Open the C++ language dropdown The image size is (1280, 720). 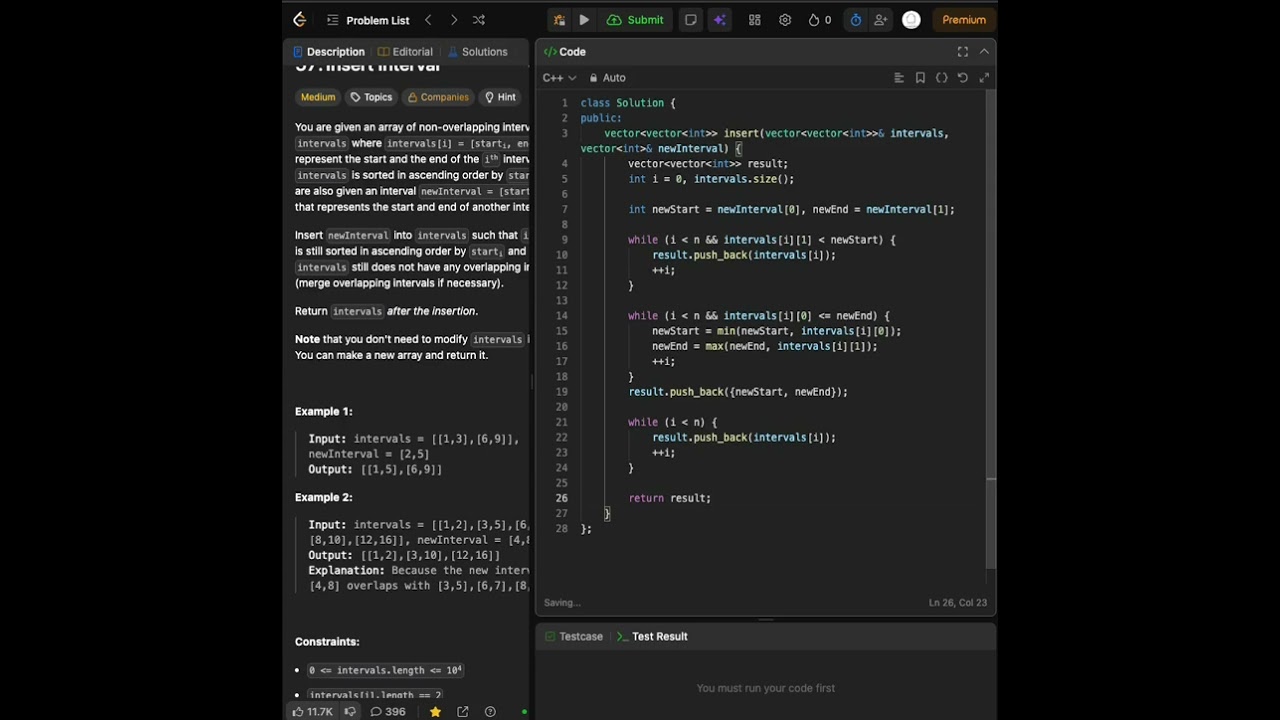pos(560,78)
